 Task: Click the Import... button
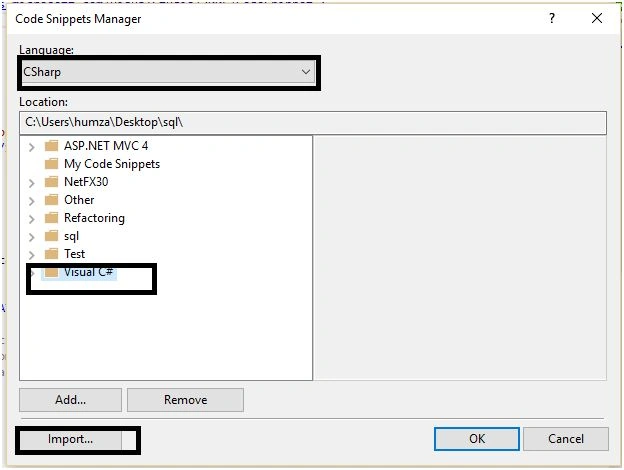point(70,439)
